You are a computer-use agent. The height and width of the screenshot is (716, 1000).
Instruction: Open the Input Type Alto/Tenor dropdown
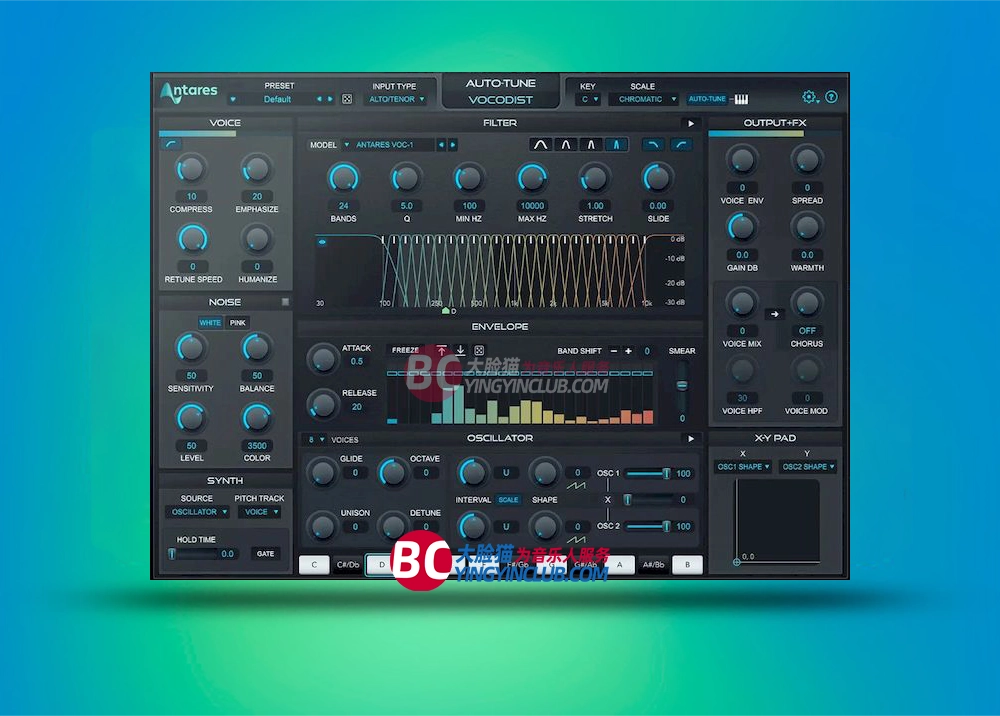(x=397, y=100)
